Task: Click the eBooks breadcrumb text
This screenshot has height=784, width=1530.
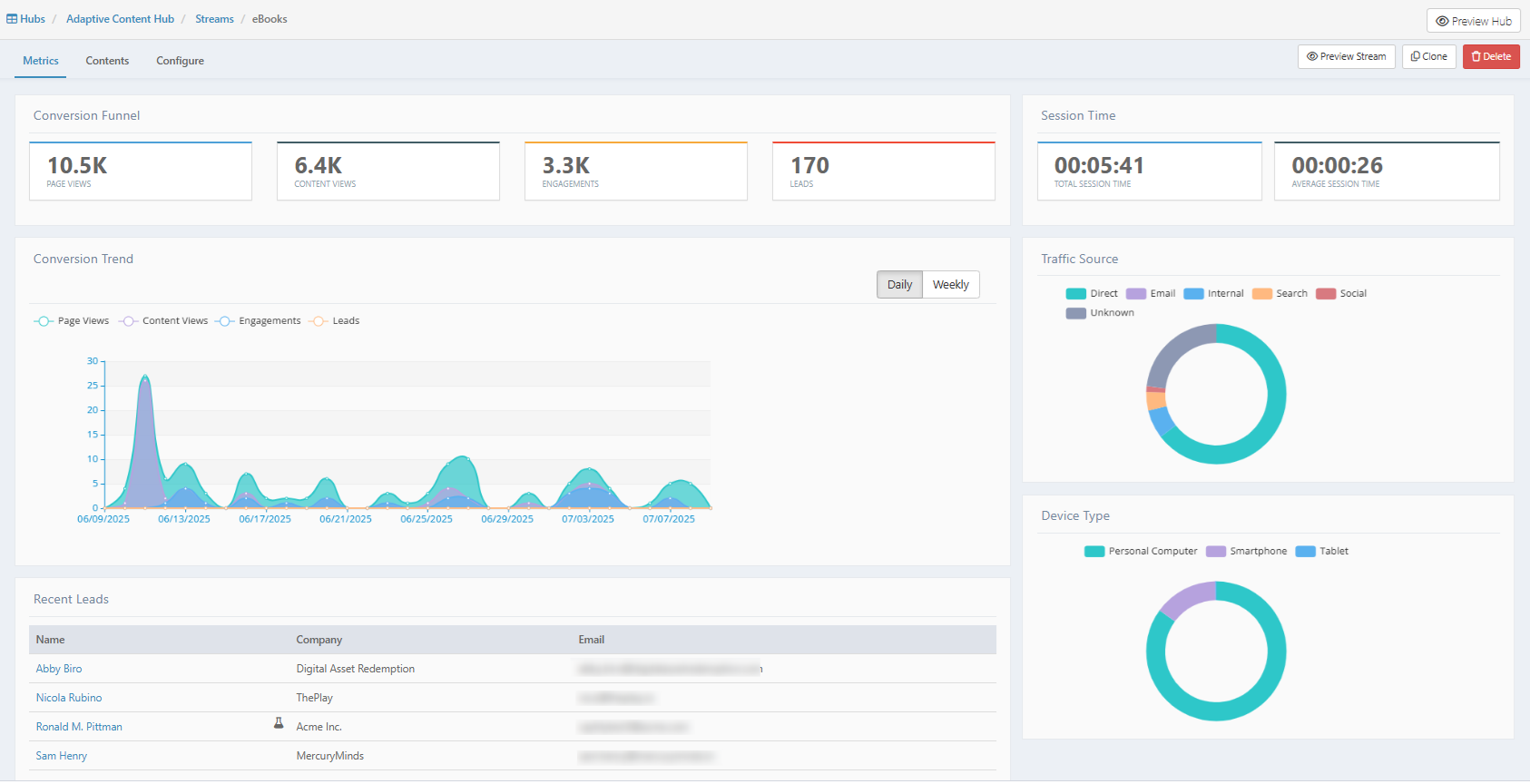Action: (270, 19)
